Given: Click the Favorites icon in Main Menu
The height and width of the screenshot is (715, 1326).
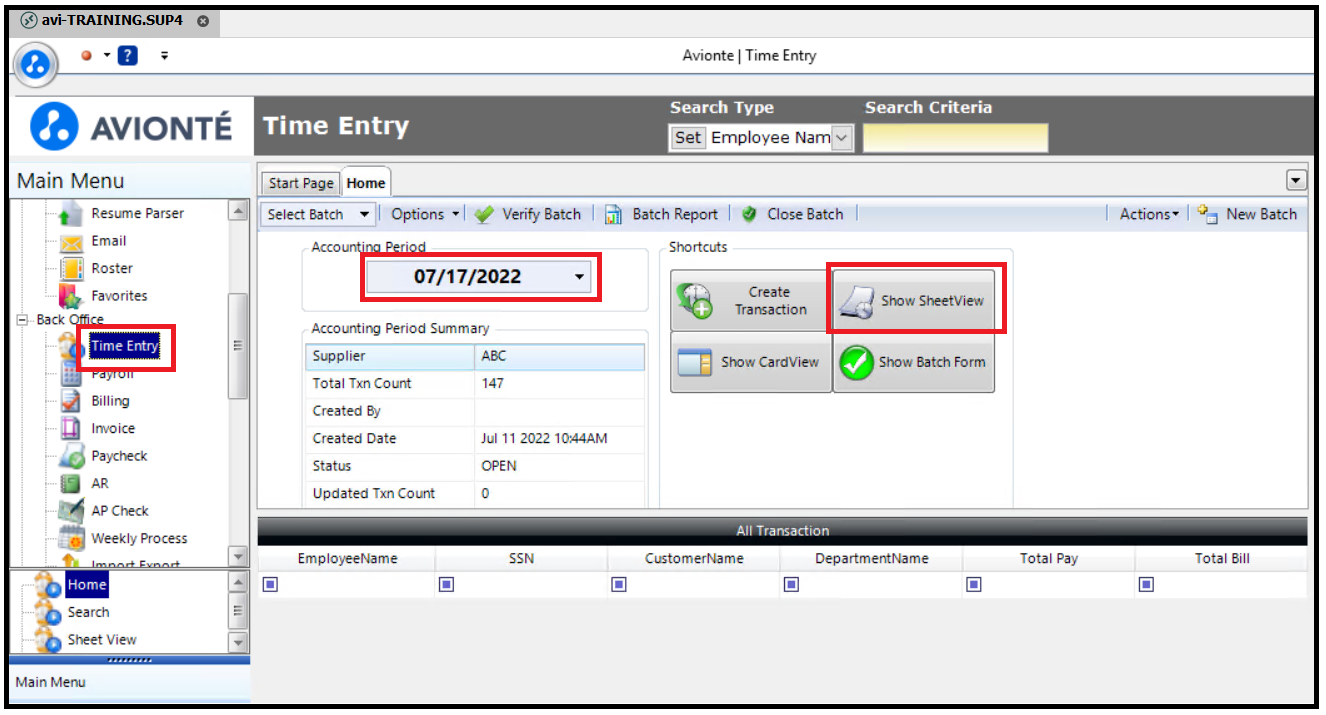Looking at the screenshot, I should click(x=70, y=296).
